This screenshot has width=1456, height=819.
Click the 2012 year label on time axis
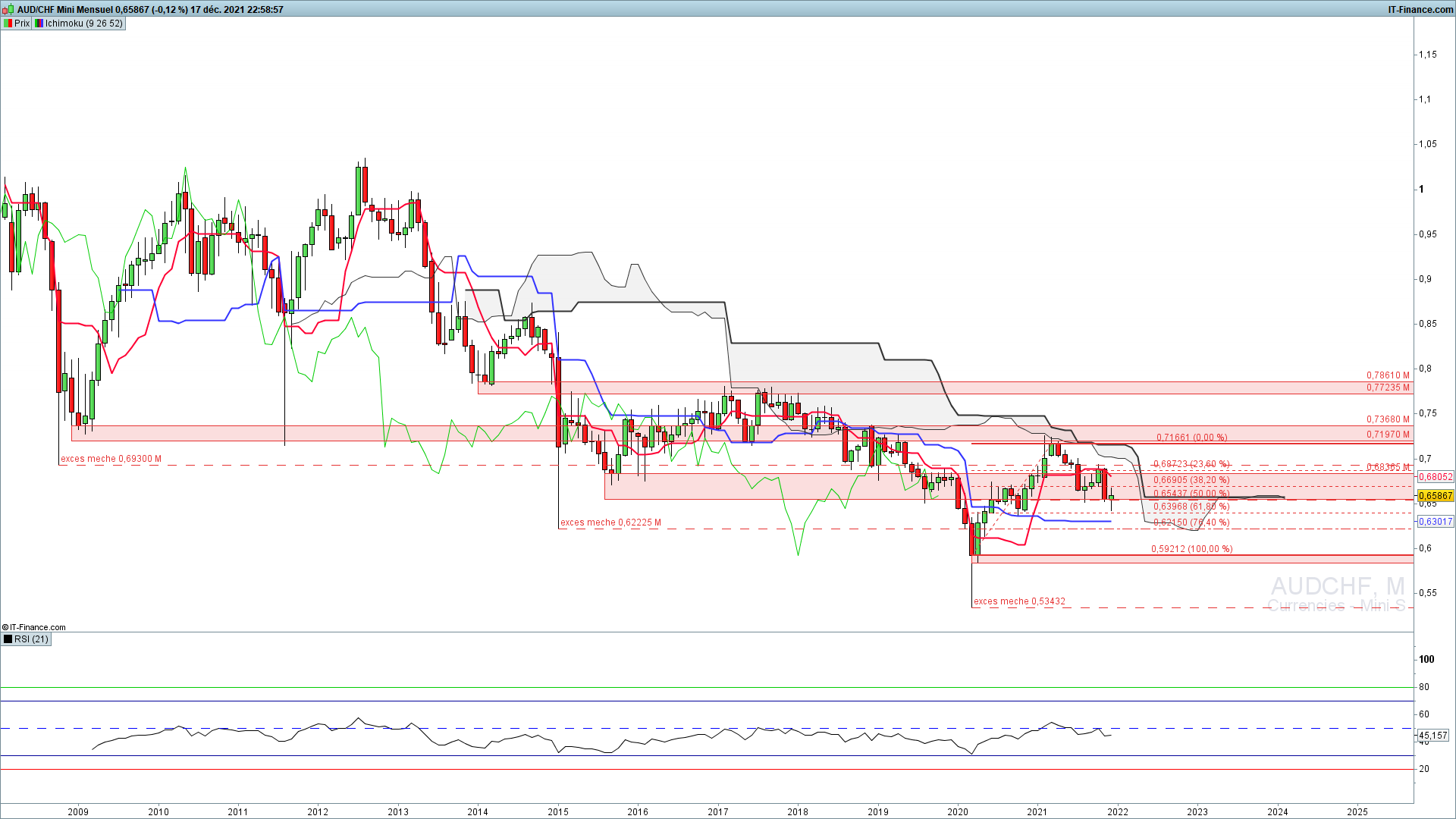click(318, 811)
